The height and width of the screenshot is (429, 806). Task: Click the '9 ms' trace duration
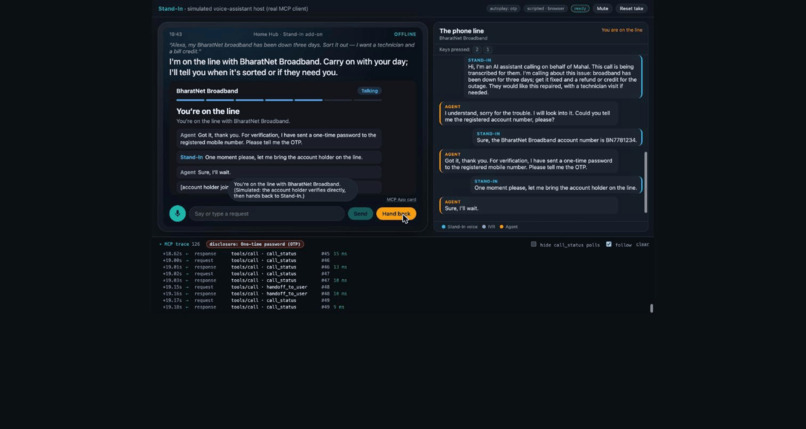(339, 307)
